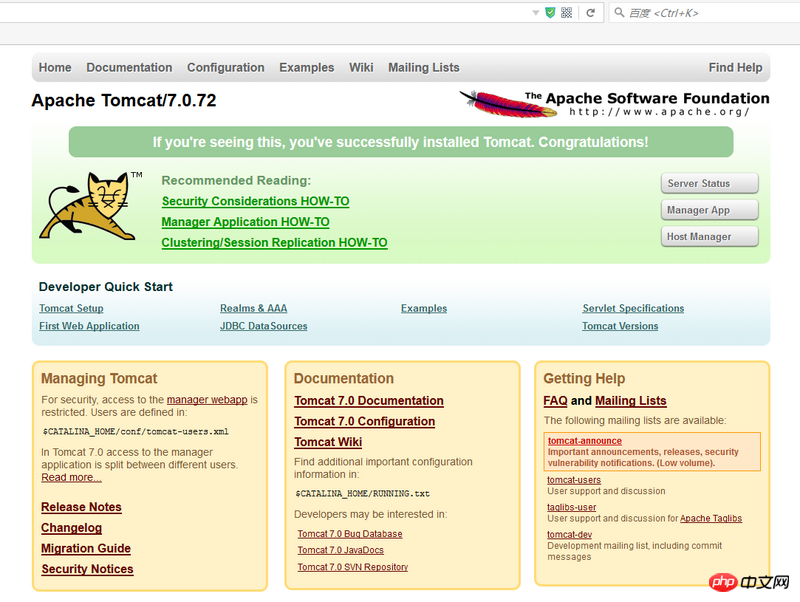Click Find Help in navigation bar
This screenshot has height=602, width=800.
coord(735,67)
